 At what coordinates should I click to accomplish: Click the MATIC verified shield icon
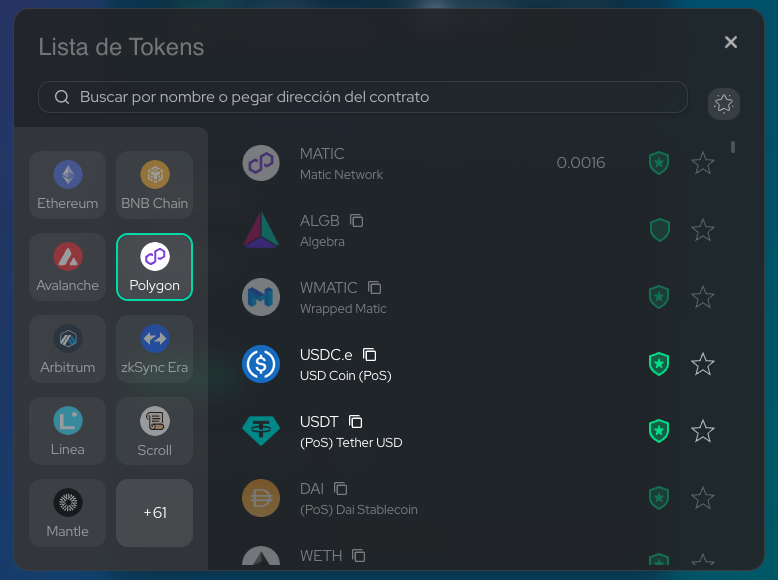click(658, 163)
